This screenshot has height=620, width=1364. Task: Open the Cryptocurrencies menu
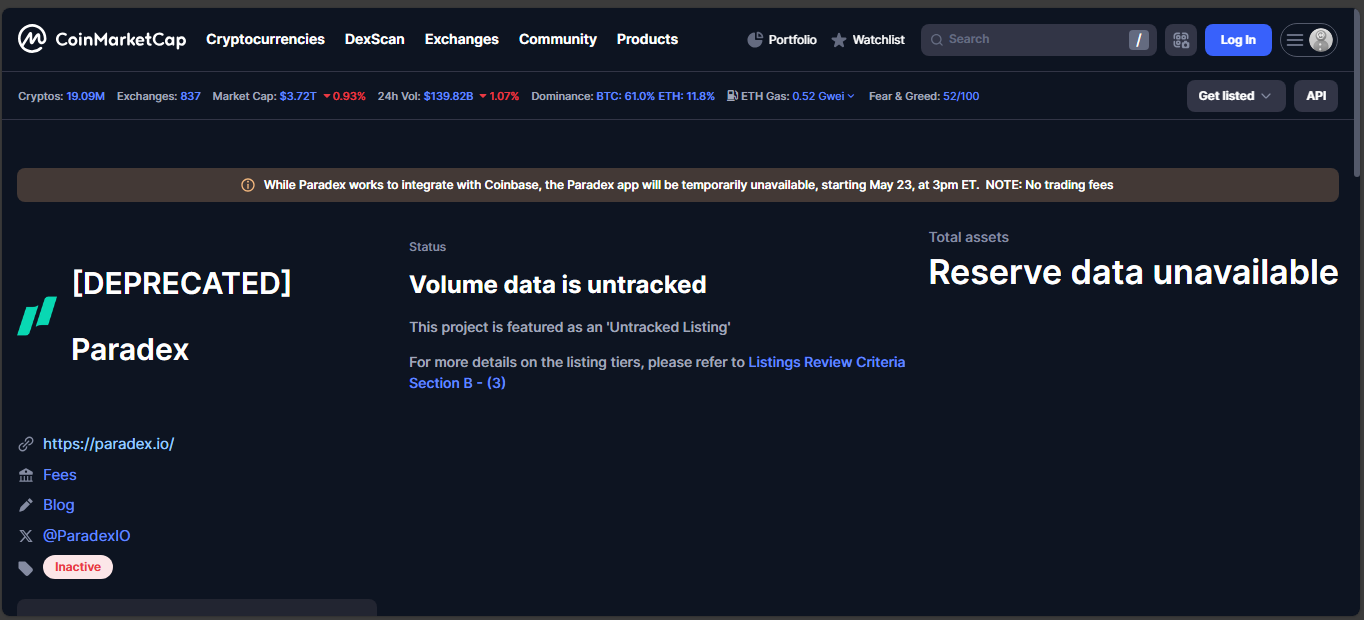coord(265,39)
